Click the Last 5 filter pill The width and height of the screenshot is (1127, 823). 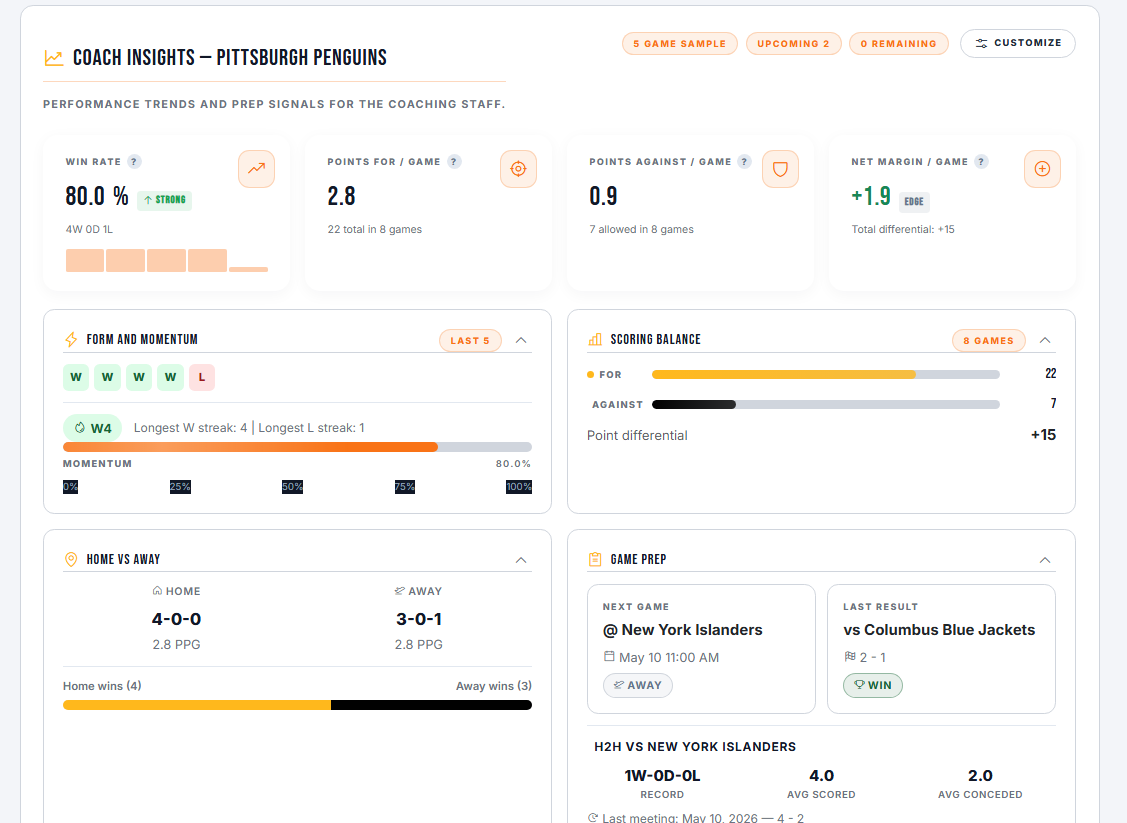[470, 341]
